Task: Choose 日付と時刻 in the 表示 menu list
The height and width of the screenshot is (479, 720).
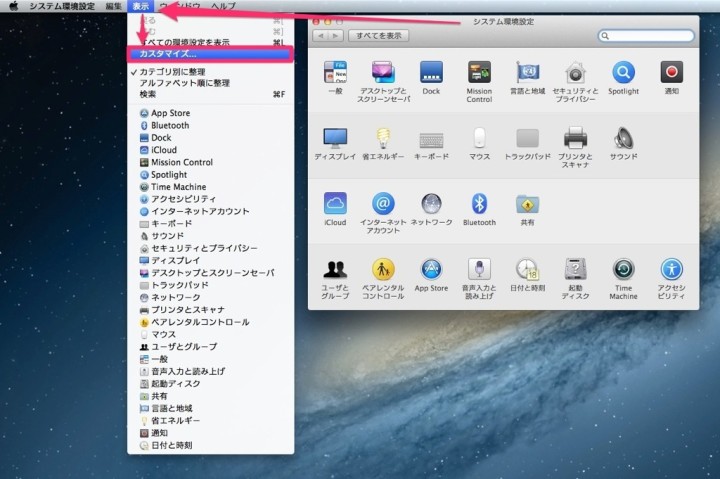Action: [210, 445]
